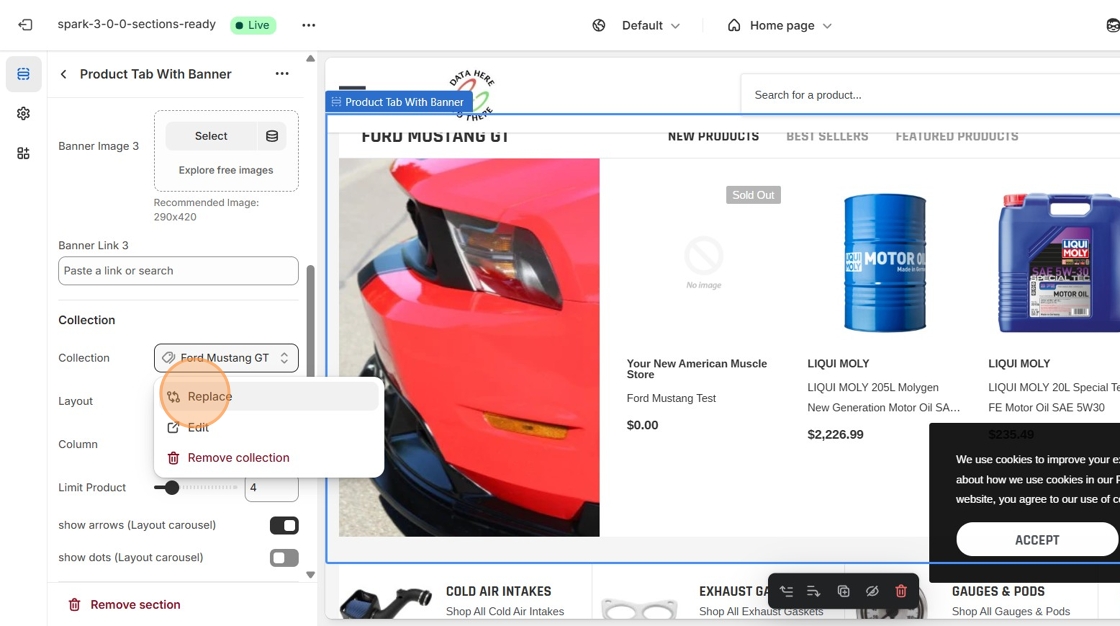Click LIQUI MOLY 205L Molygen product title

884,397
